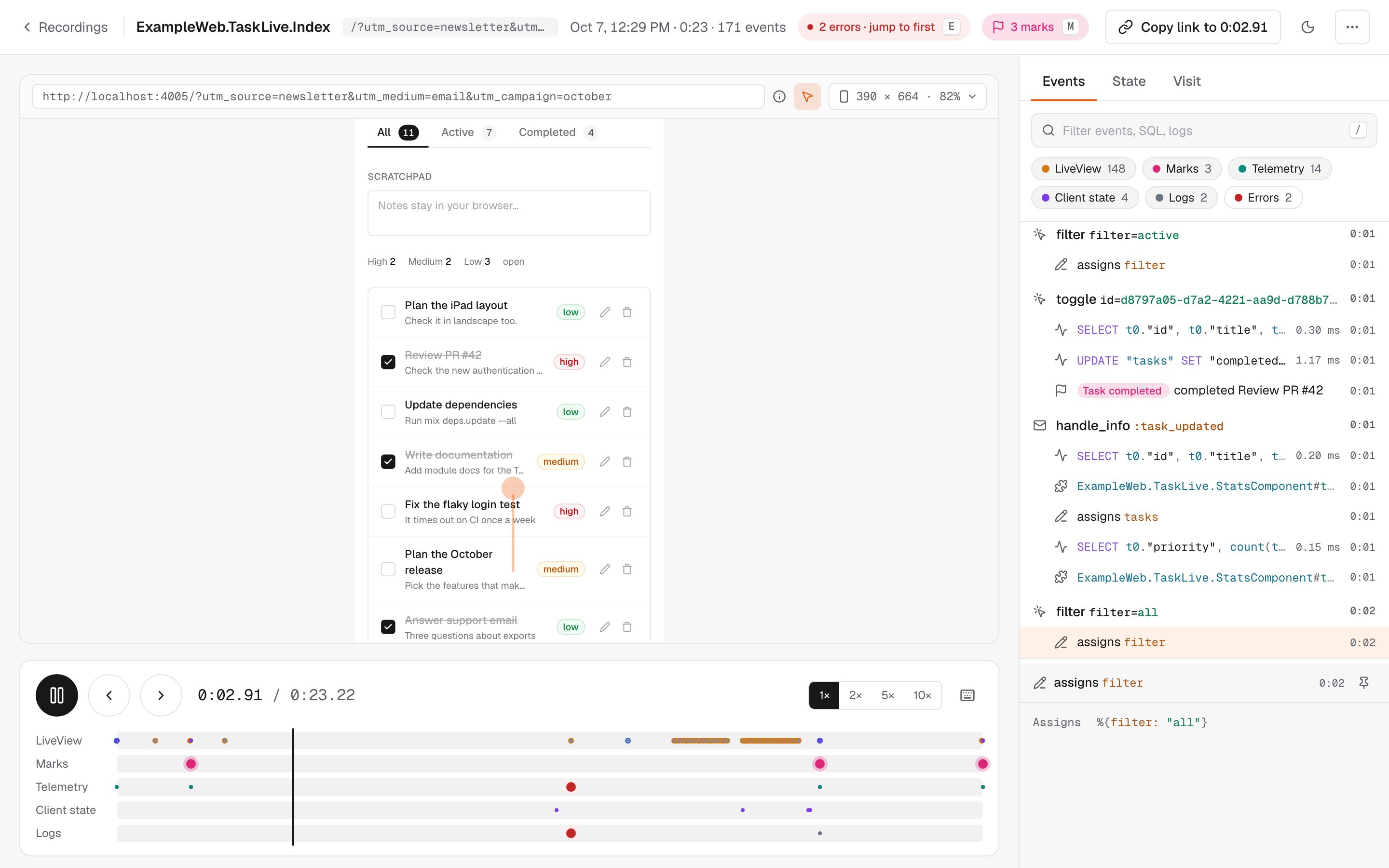
Task: Toggle the Logs 2 event filter
Action: coord(1181,198)
